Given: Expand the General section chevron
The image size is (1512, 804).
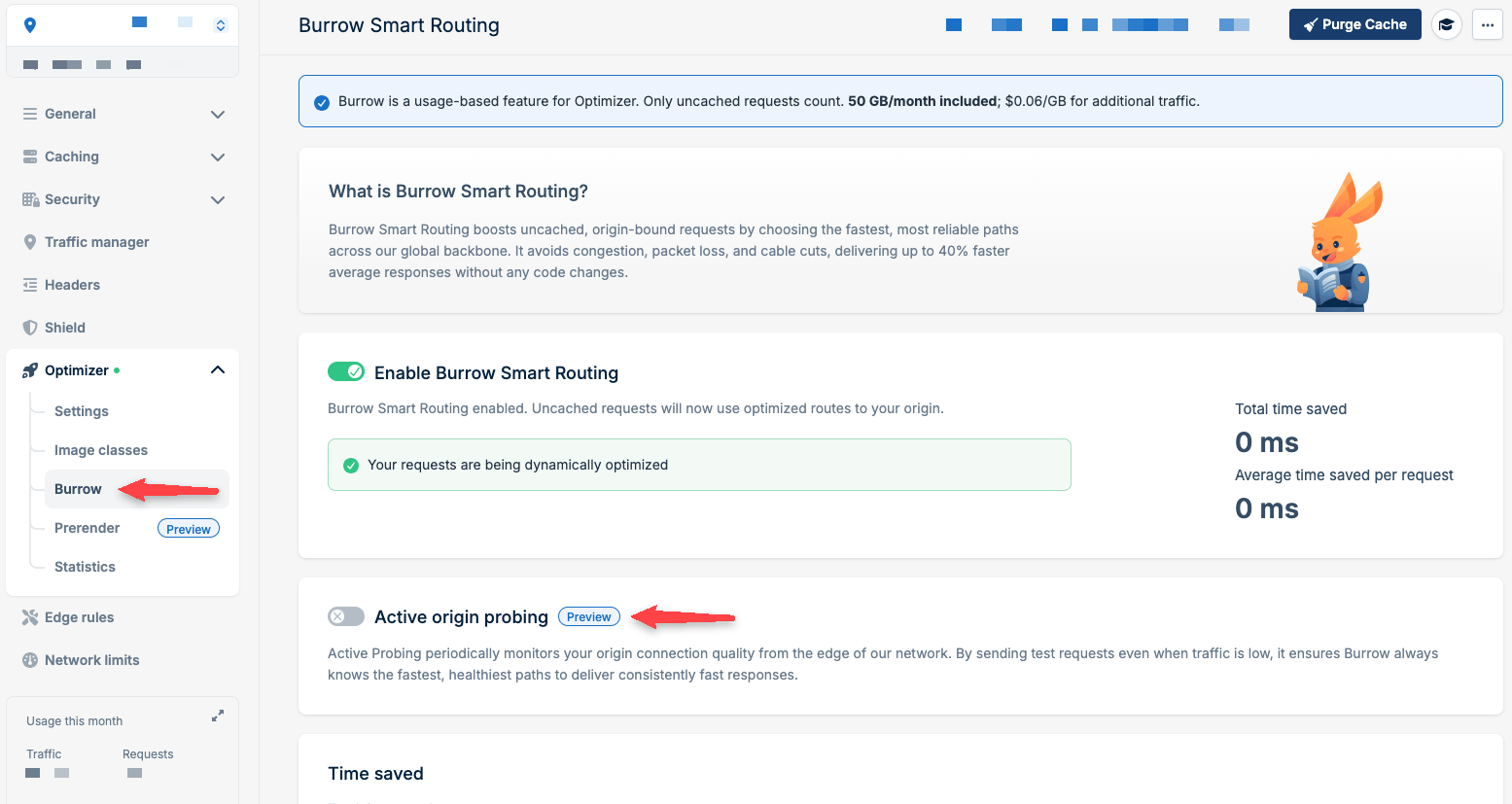Looking at the screenshot, I should (x=218, y=114).
